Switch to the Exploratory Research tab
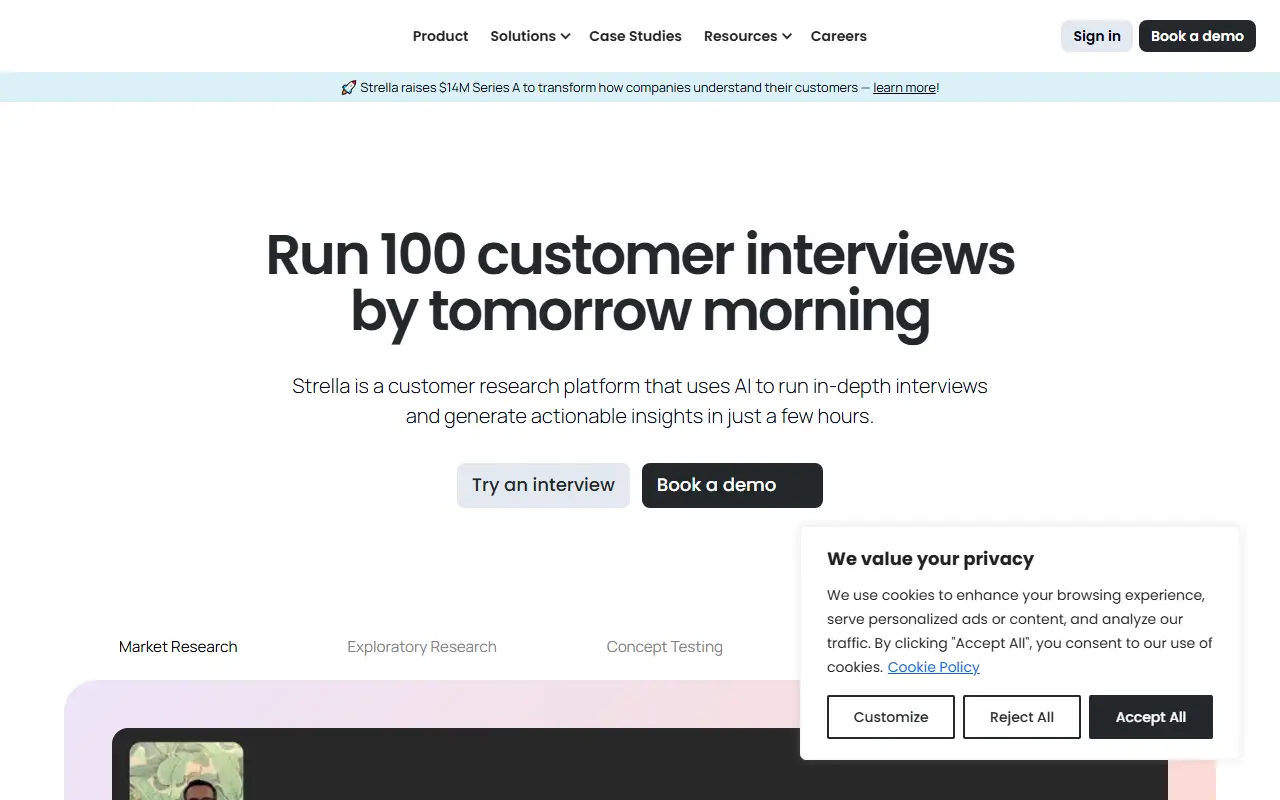1280x800 pixels. click(422, 647)
